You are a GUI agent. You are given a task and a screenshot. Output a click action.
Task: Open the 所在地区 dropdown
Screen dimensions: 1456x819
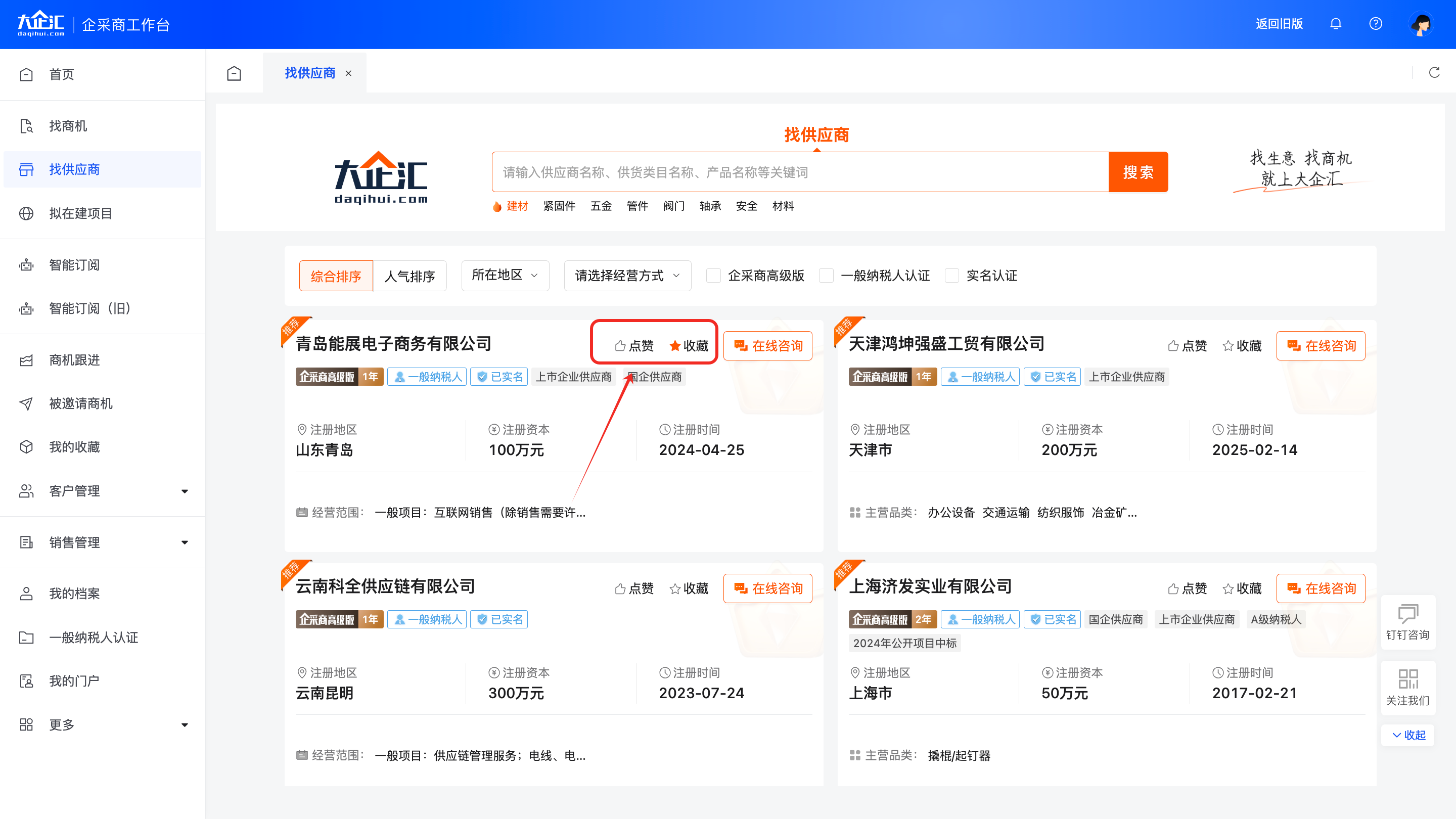(x=505, y=275)
